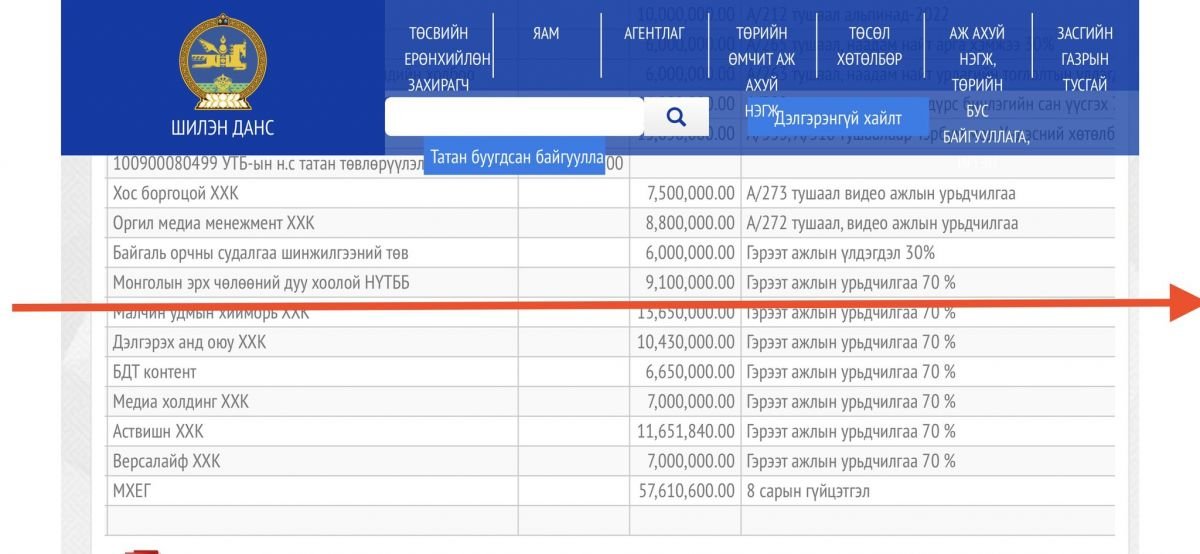Image resolution: width=1200 pixels, height=554 pixels.
Task: Click the БДТ контент table cell
Action: point(155,372)
